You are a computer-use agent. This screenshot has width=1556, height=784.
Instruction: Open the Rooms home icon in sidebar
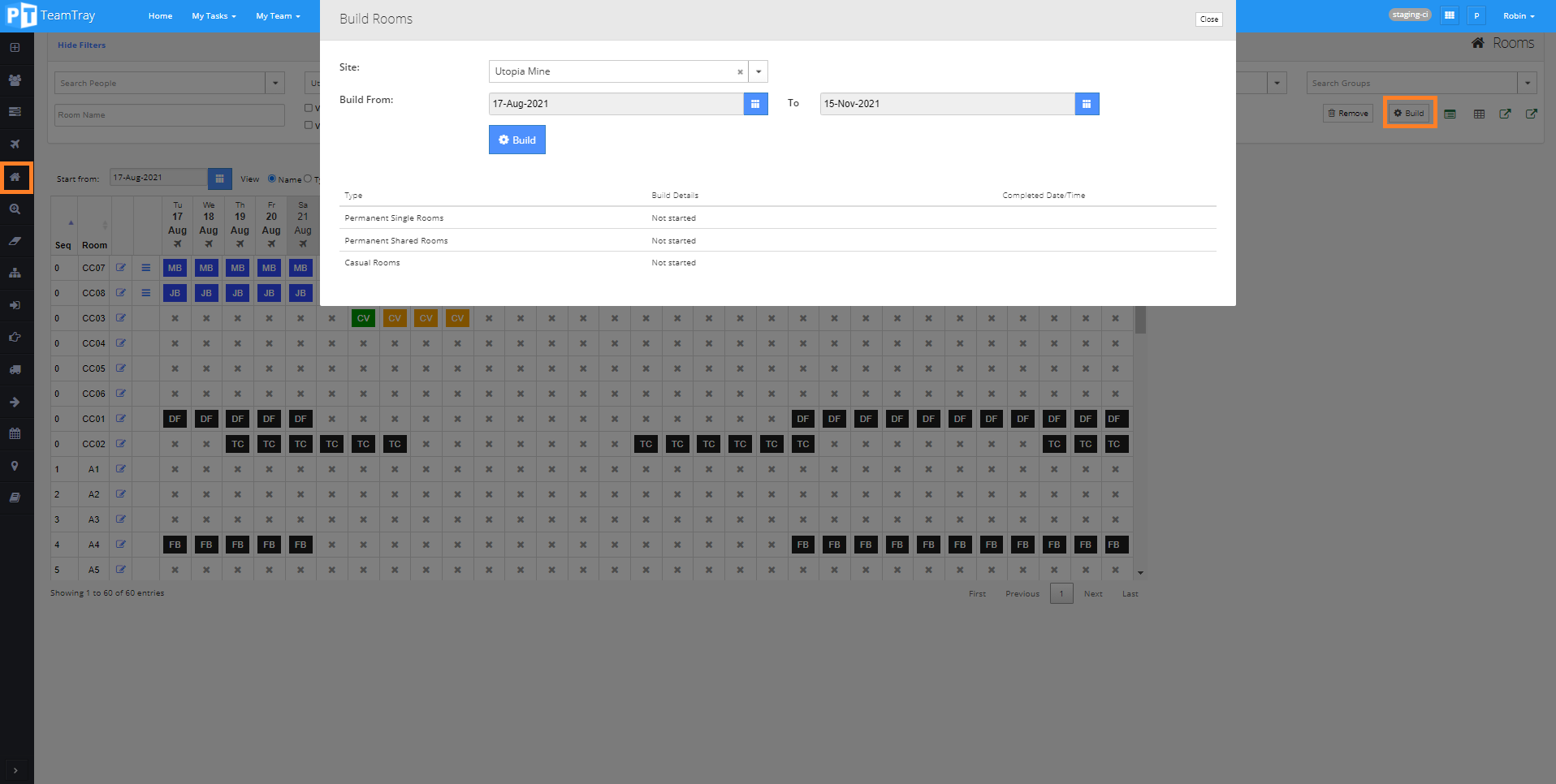click(x=15, y=177)
